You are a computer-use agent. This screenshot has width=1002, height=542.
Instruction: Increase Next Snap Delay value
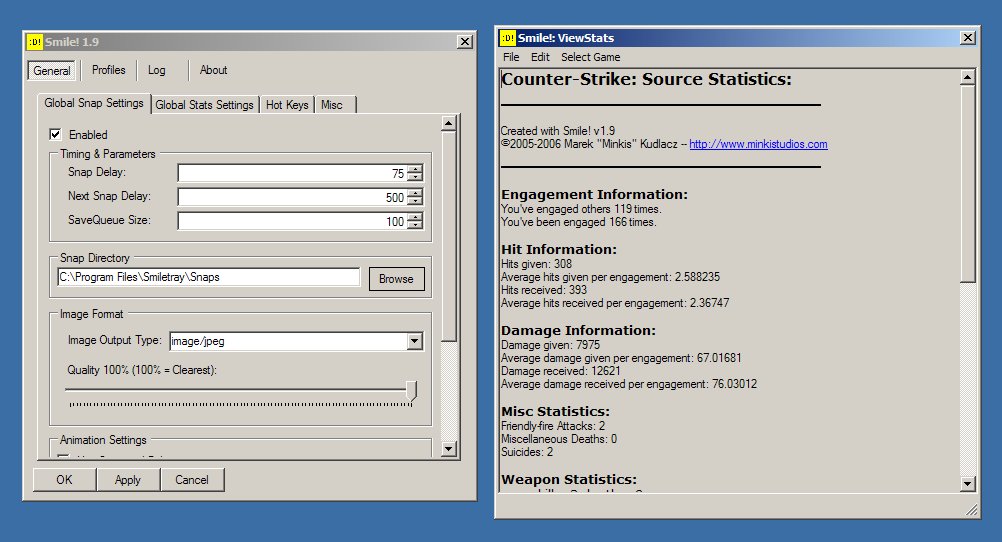(x=415, y=193)
